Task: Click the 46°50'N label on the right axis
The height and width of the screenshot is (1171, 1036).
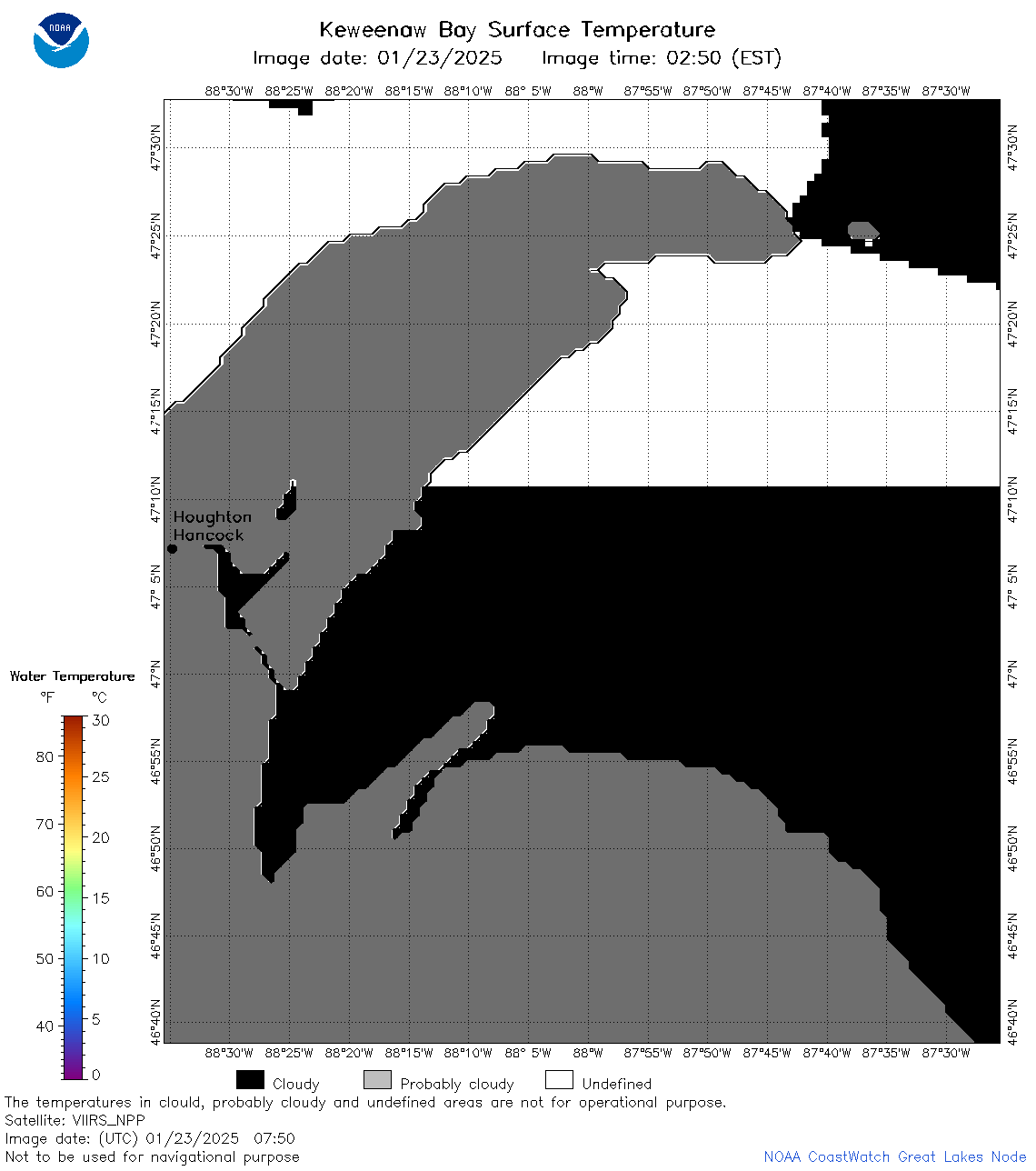Action: coord(1012,848)
